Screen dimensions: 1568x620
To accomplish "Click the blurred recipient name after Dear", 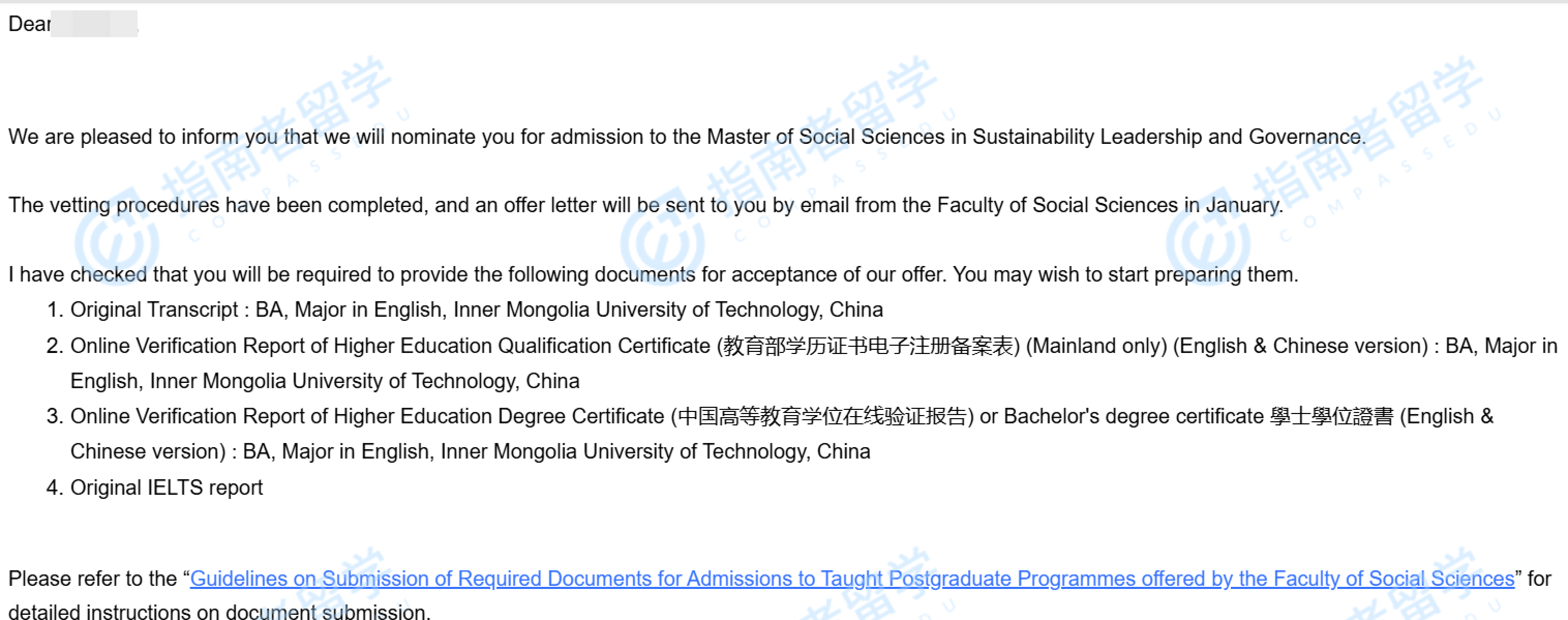I will (94, 24).
